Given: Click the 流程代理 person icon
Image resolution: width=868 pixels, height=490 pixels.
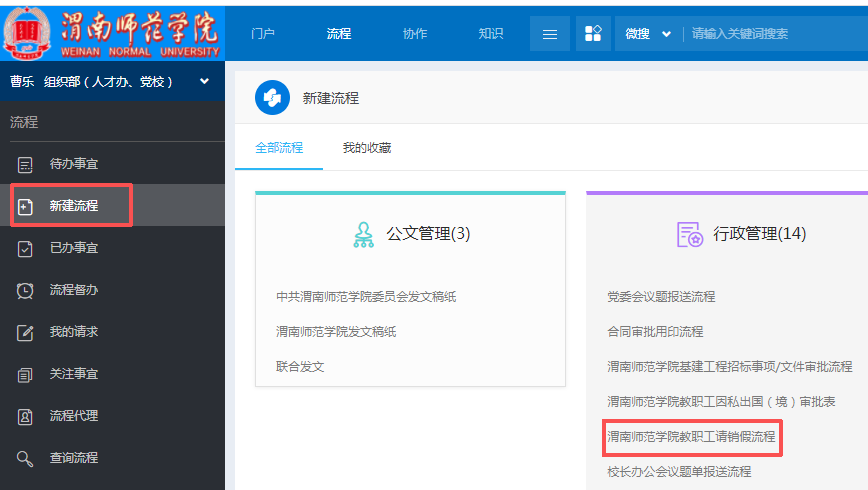Looking at the screenshot, I should click(25, 416).
